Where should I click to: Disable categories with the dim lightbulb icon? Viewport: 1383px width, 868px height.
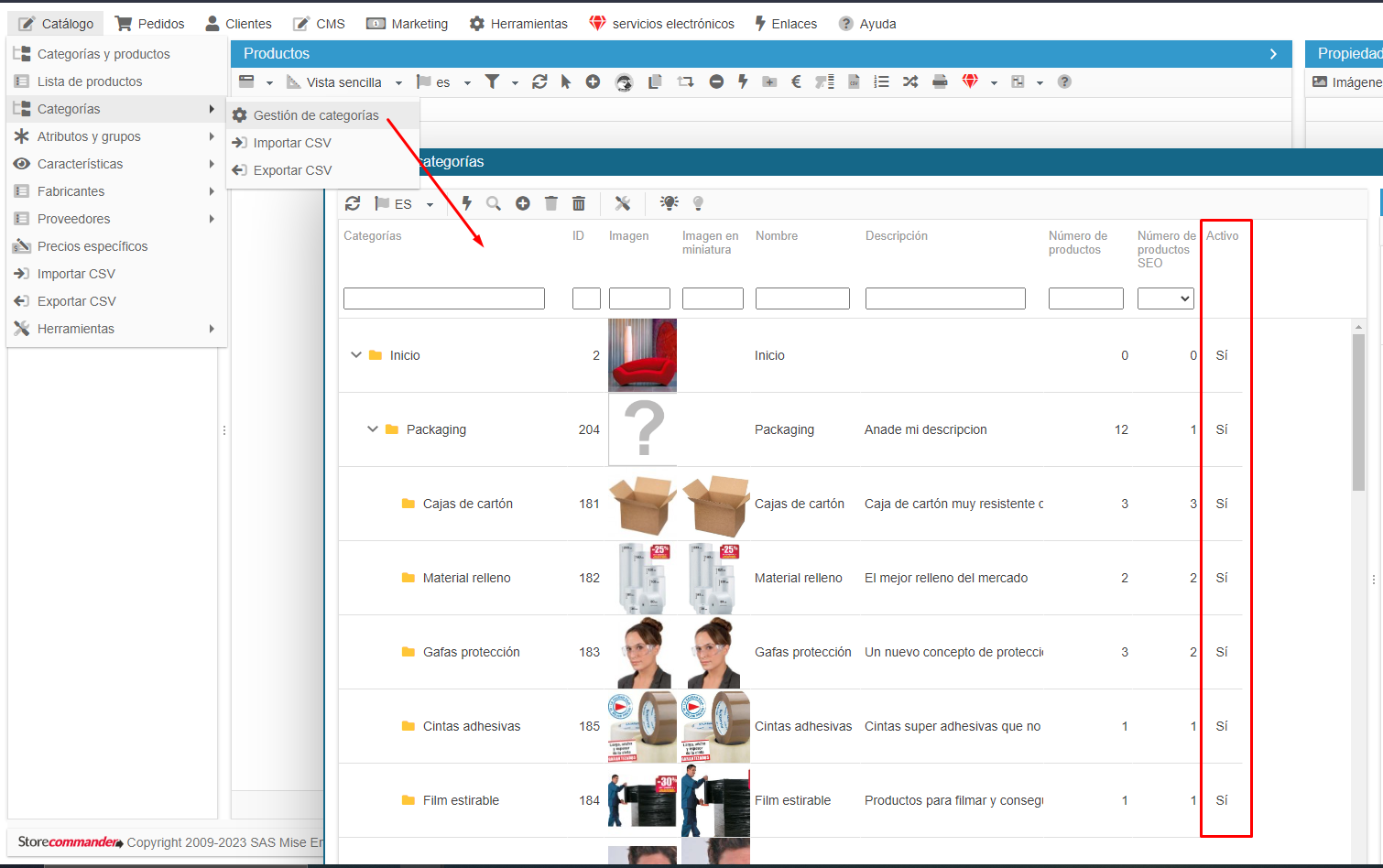(x=698, y=203)
